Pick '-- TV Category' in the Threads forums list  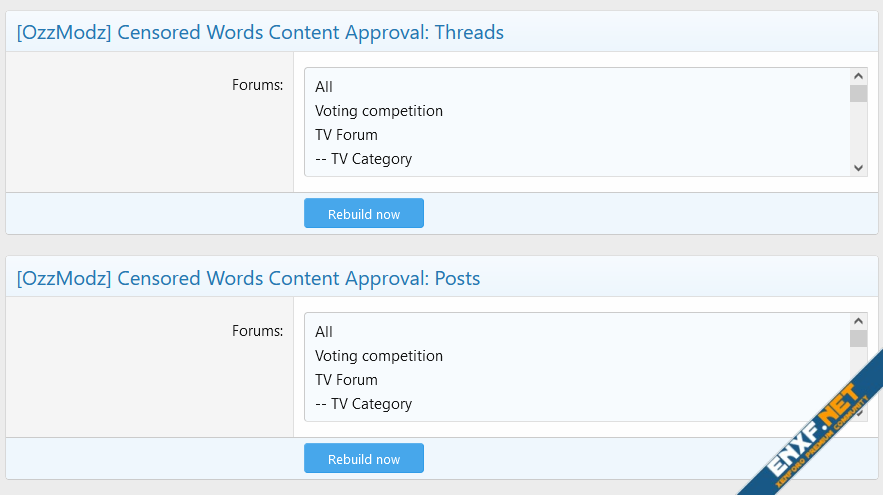[x=363, y=159]
